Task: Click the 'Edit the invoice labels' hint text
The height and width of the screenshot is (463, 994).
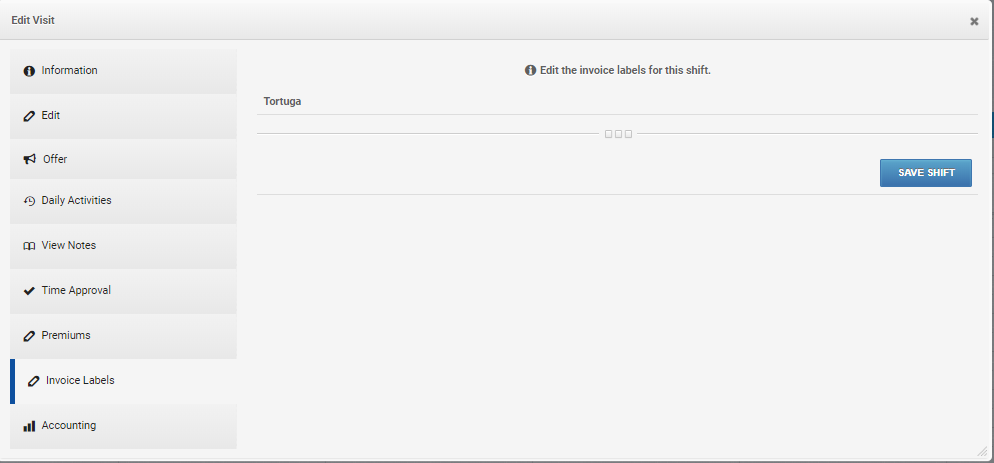Action: pos(625,71)
